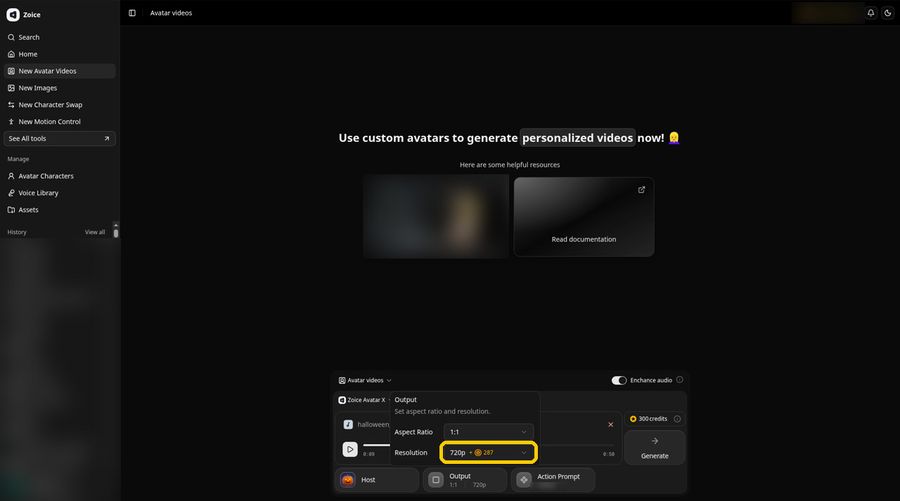Toggle dark mode with the moon icon
Screen dimensions: 900x501
pos(887,13)
